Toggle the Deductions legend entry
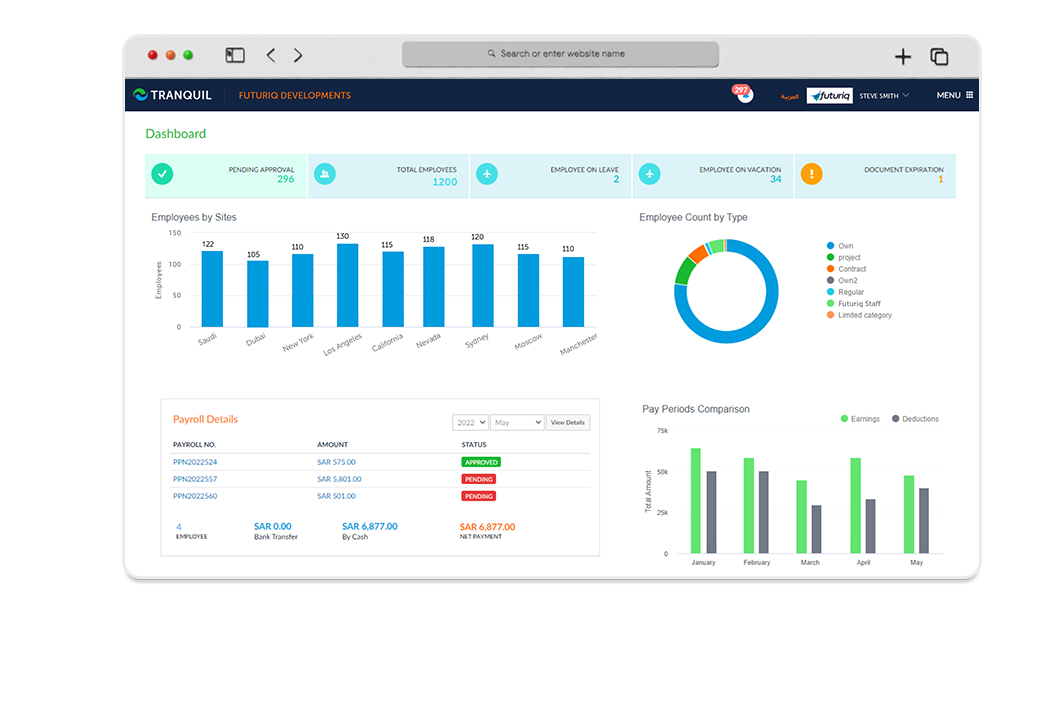The image size is (1050, 705). coord(910,418)
